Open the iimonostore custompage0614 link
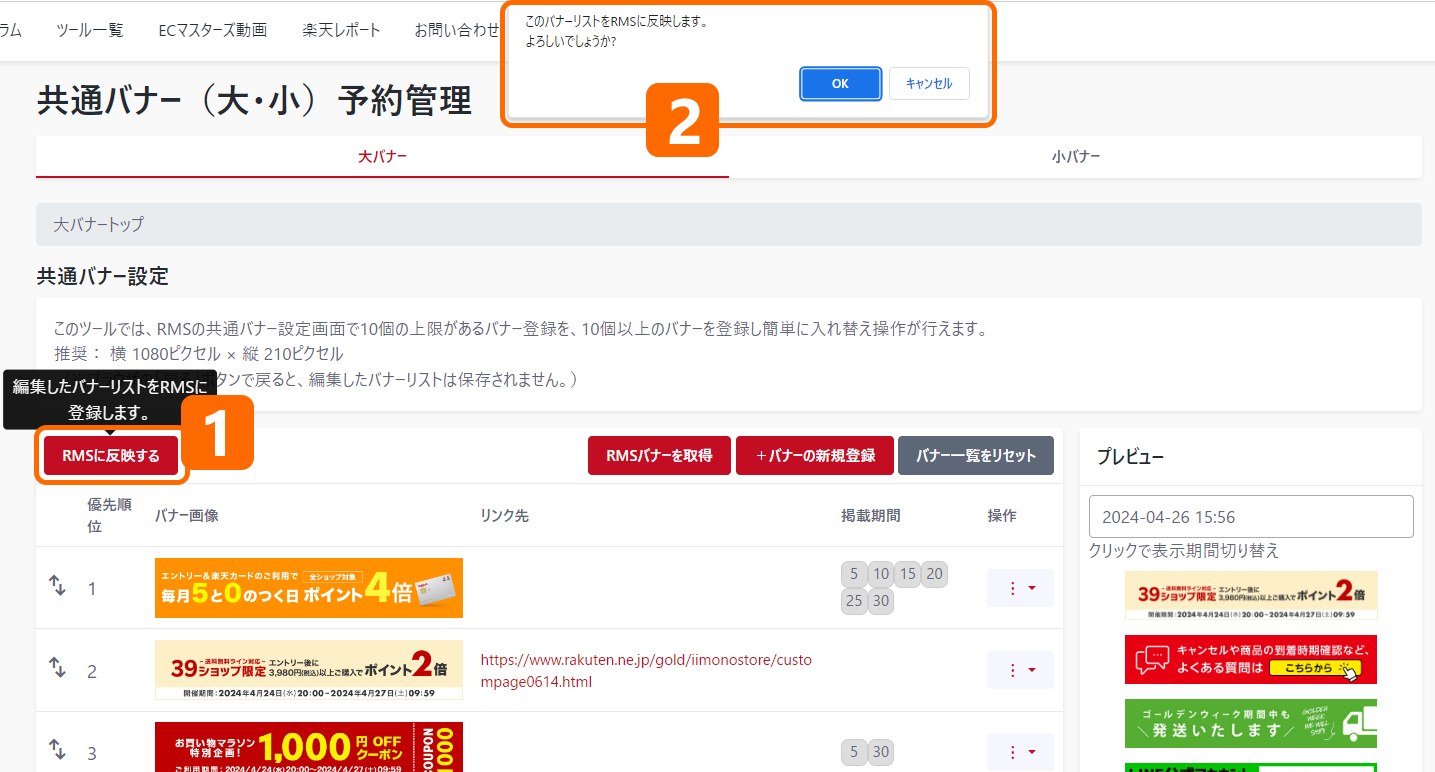The image size is (1435, 772). tap(647, 671)
